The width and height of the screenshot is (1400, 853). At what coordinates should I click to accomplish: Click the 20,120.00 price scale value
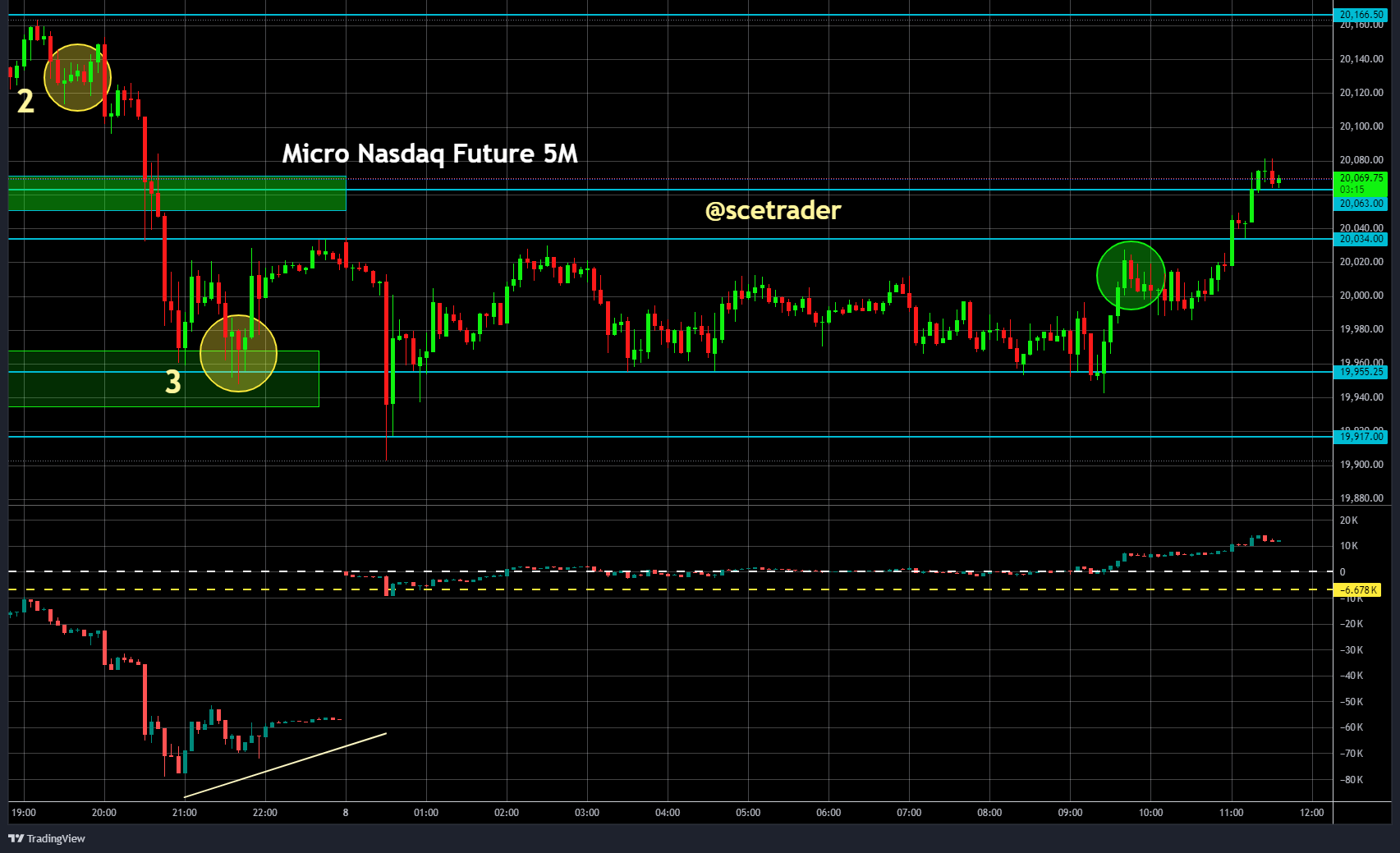click(x=1361, y=93)
